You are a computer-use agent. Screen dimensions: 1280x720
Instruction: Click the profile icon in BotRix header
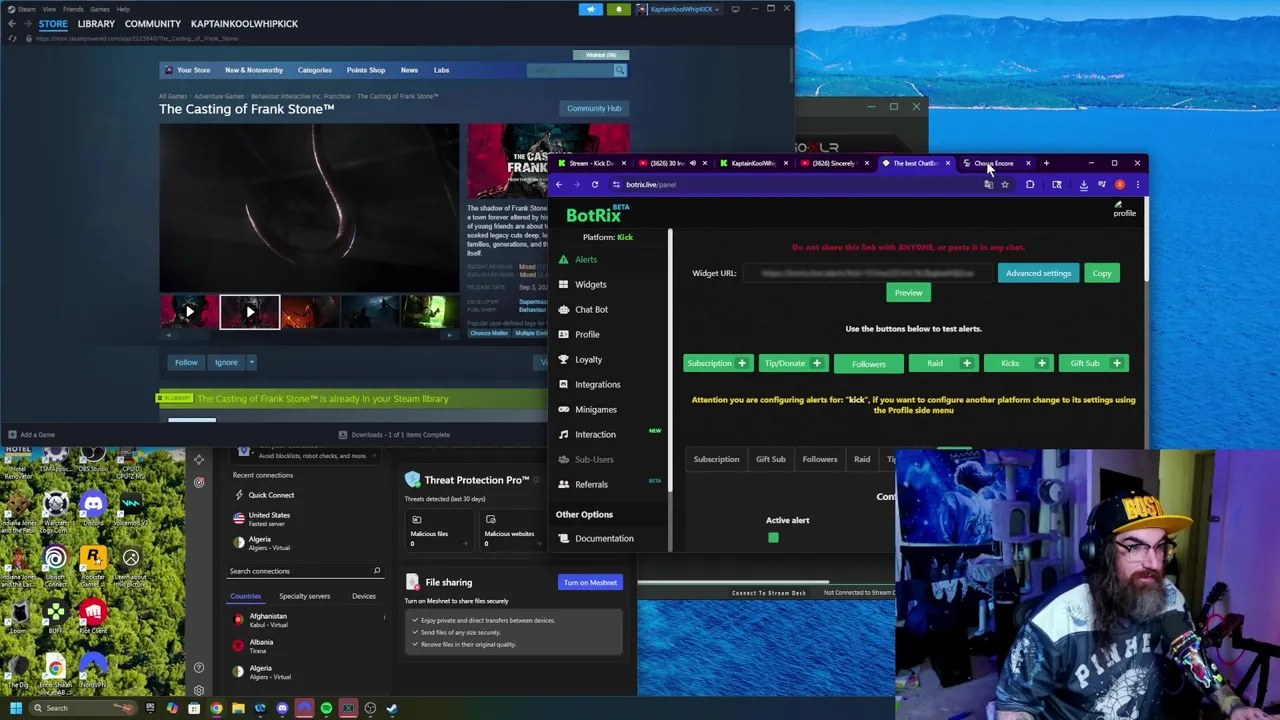pyautogui.click(x=1124, y=209)
